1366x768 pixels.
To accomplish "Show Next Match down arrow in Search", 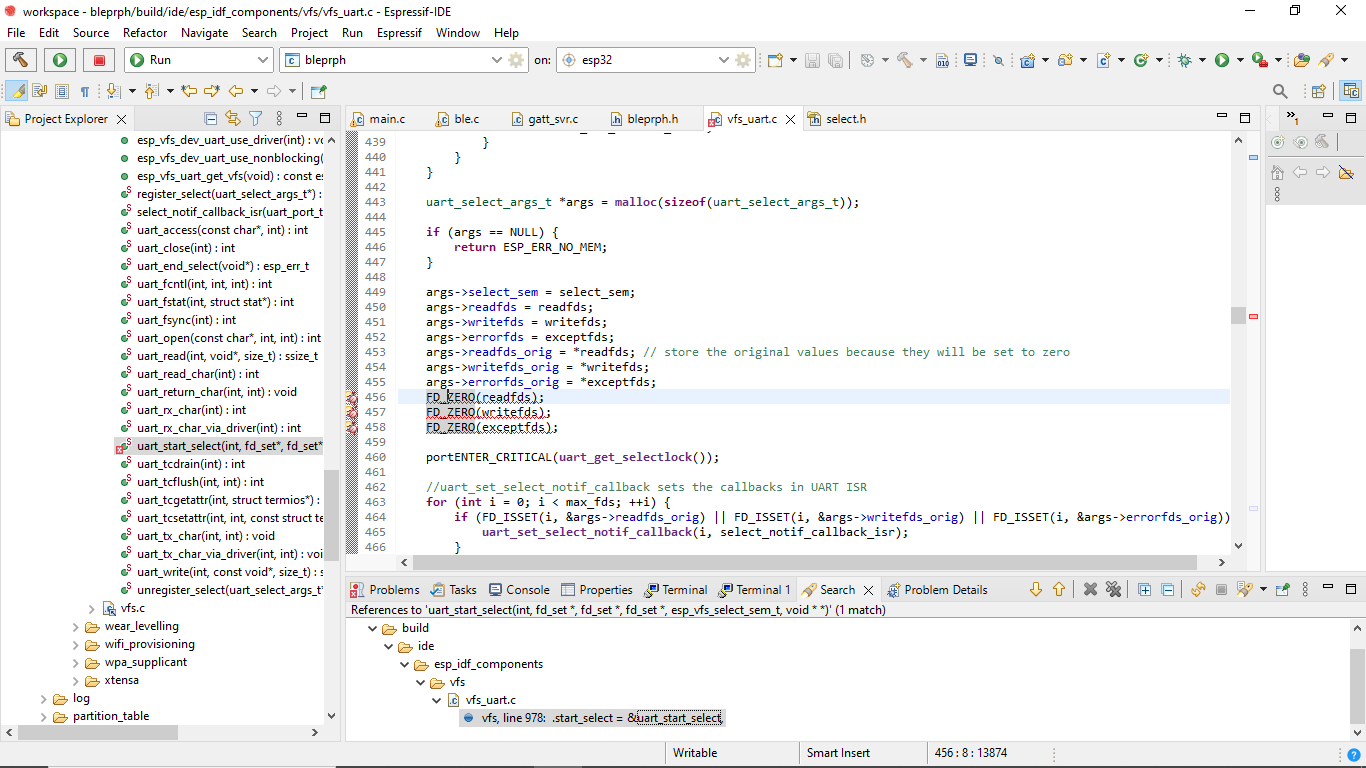I will (x=1036, y=589).
